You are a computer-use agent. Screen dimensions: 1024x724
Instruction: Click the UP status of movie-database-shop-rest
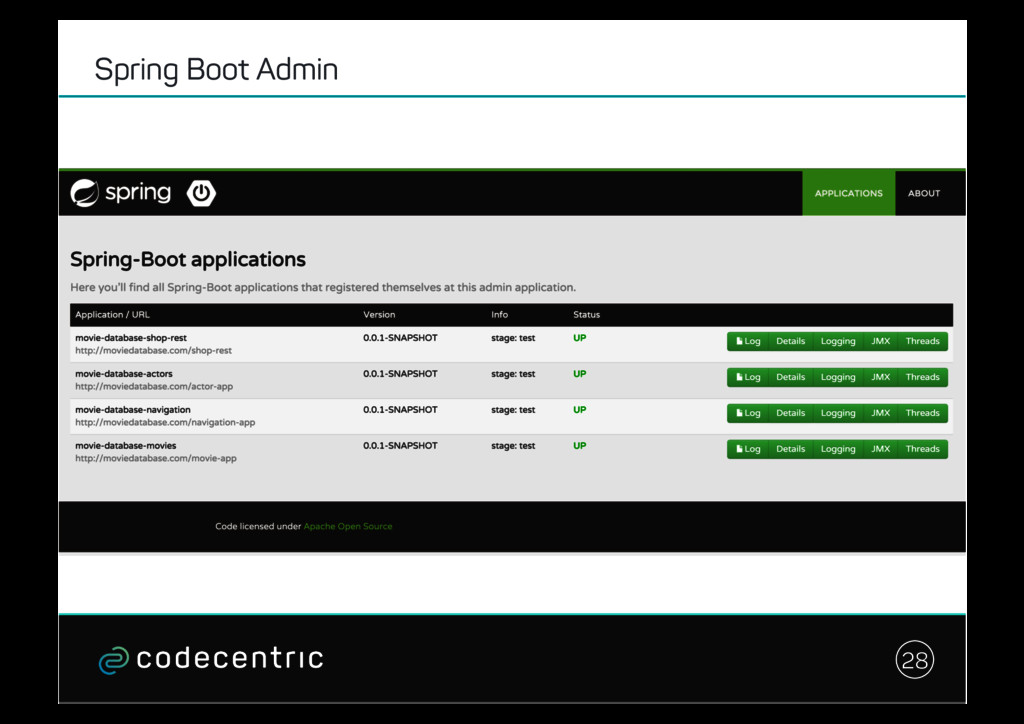tap(580, 338)
